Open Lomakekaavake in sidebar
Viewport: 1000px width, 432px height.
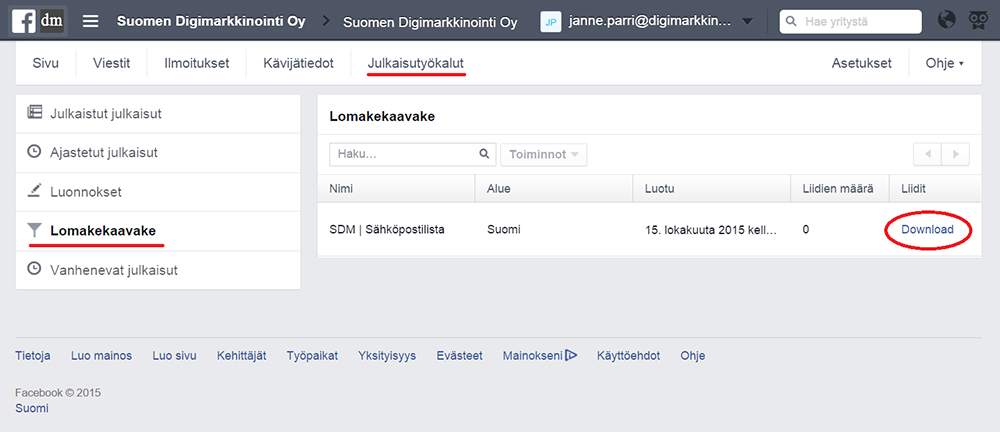click(x=158, y=231)
